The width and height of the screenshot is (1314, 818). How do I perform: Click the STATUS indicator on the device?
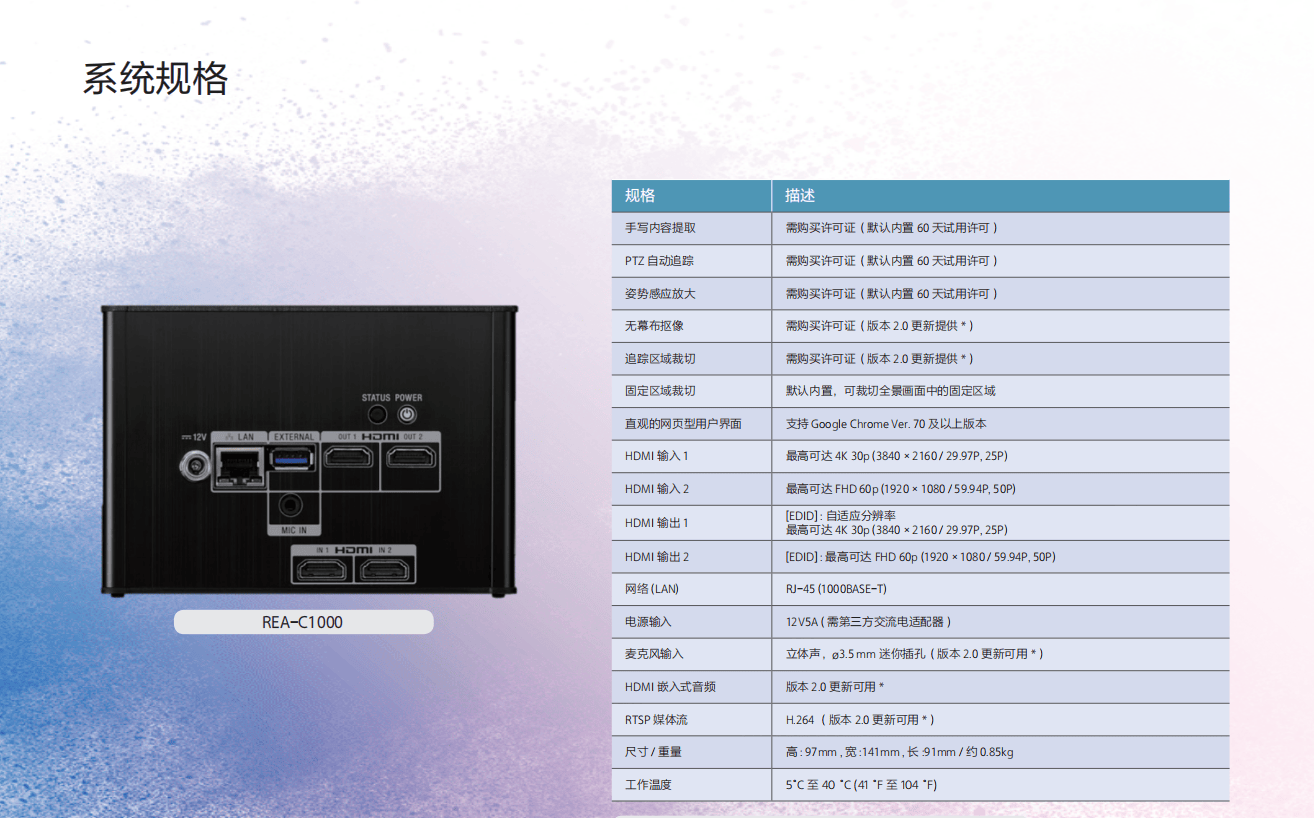(x=377, y=416)
